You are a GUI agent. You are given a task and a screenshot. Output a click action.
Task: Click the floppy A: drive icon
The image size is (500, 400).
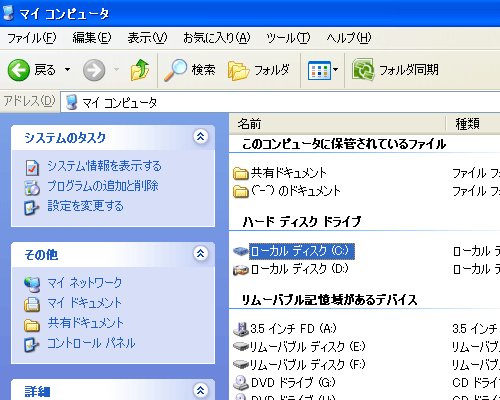click(241, 329)
